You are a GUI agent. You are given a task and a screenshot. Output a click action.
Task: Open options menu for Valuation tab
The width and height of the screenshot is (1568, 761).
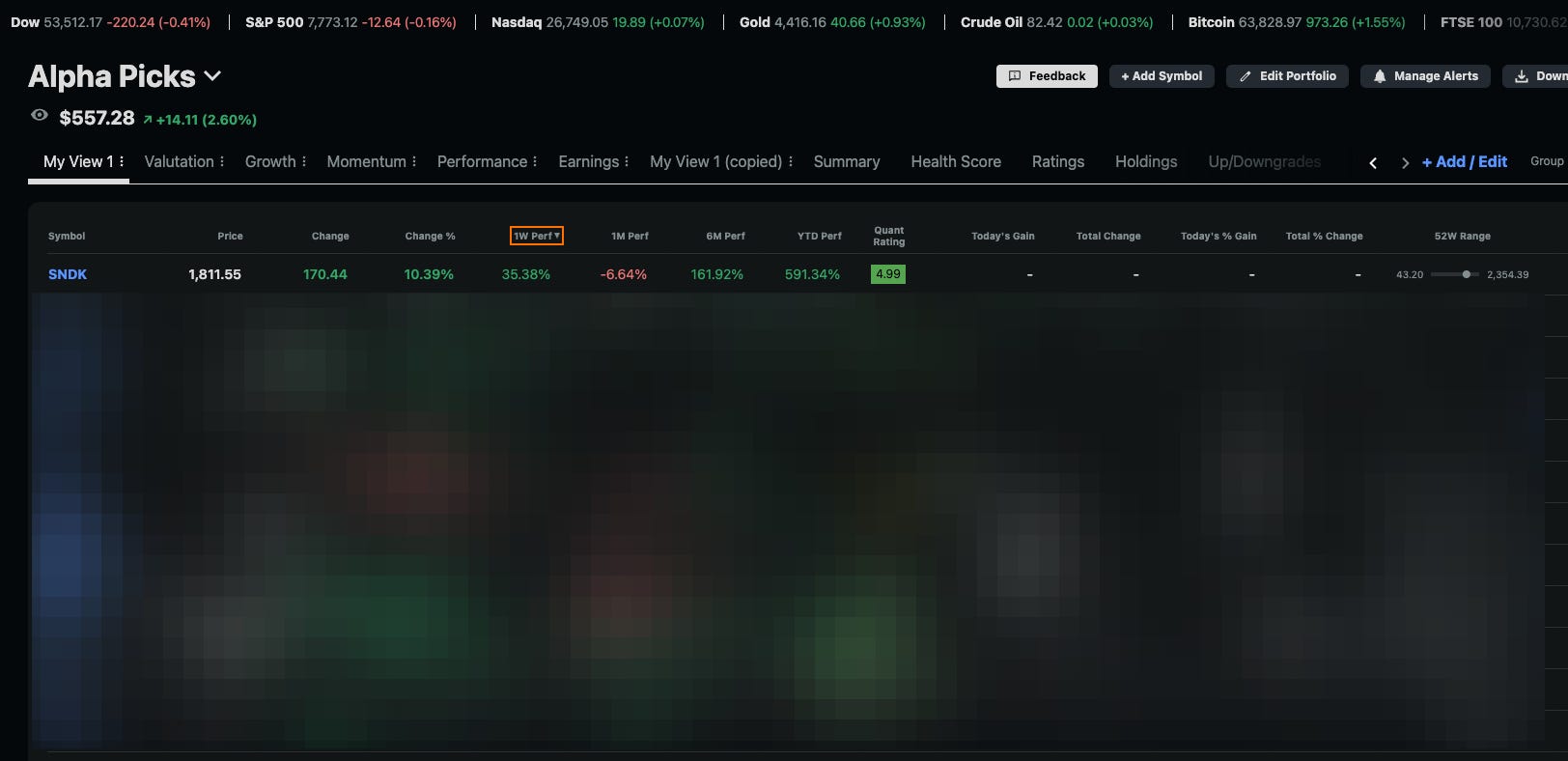[222, 161]
